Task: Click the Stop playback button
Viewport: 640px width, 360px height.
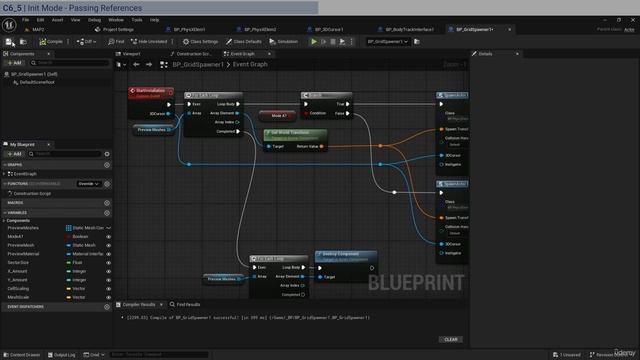Action: tap(333, 42)
